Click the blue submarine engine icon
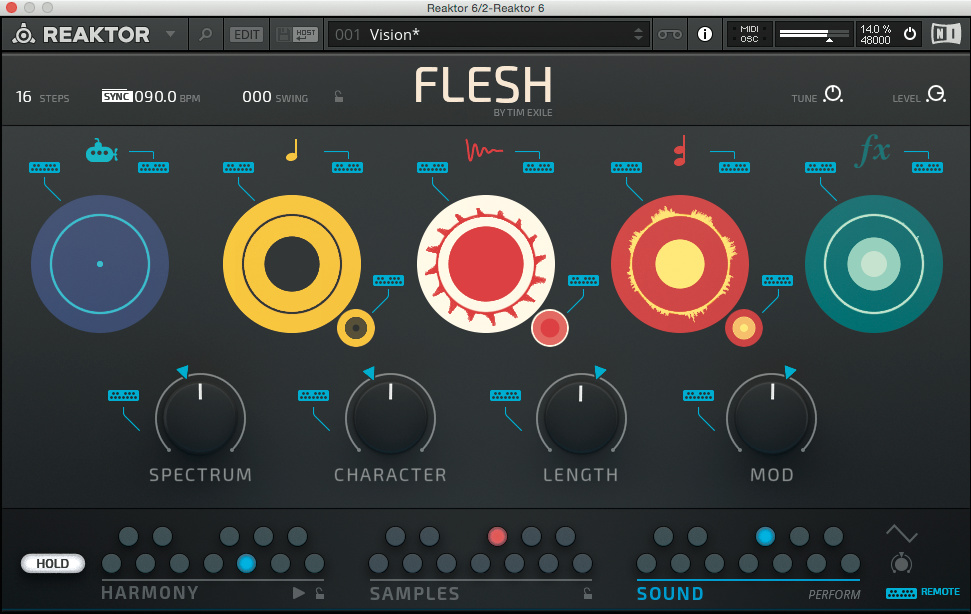Screen dimensions: 971x614 click(x=101, y=152)
